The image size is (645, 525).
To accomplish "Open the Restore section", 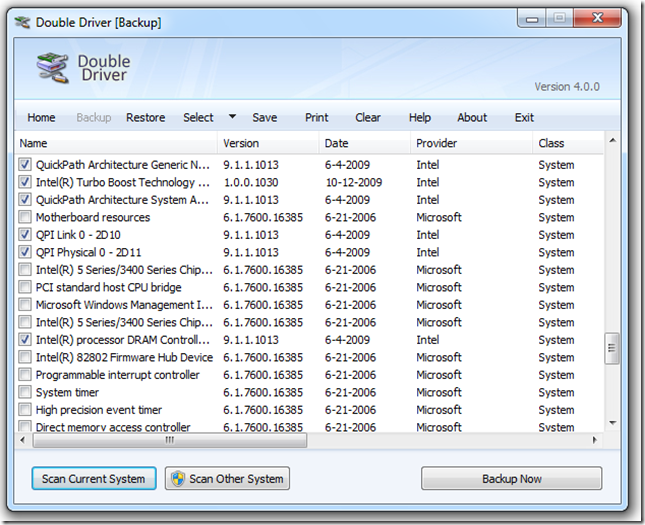I will tap(146, 118).
